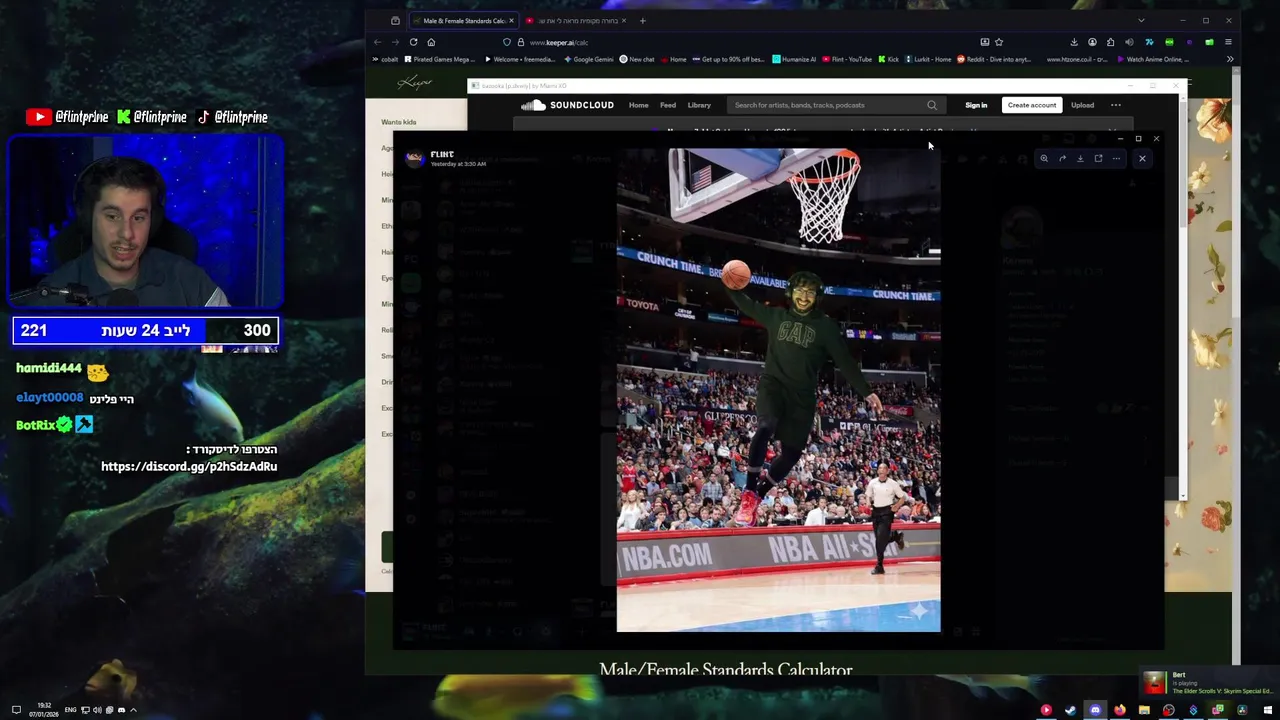The image size is (1280, 720).
Task: Open Firefox application hamburger menu
Action: [1228, 42]
